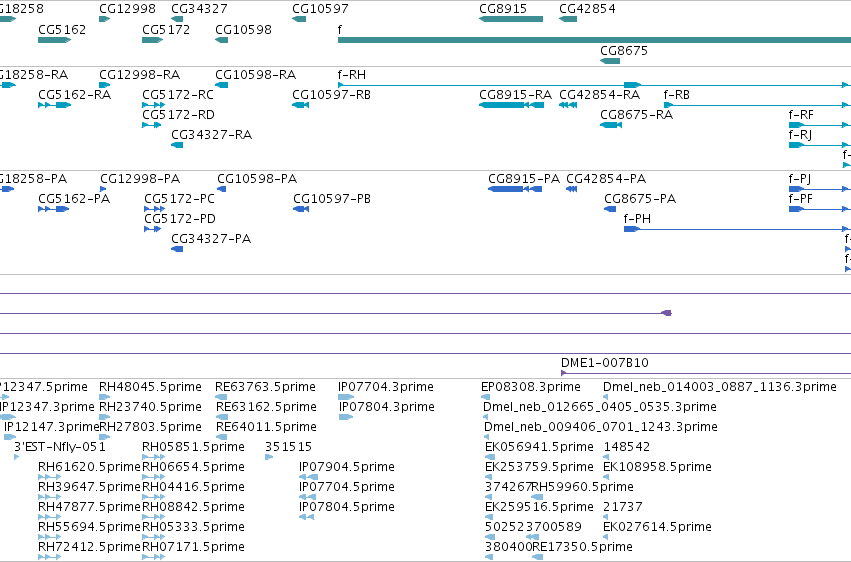Viewport: 851px width, 562px height.
Task: Select protein CG10598-PA
Action: tap(221, 189)
